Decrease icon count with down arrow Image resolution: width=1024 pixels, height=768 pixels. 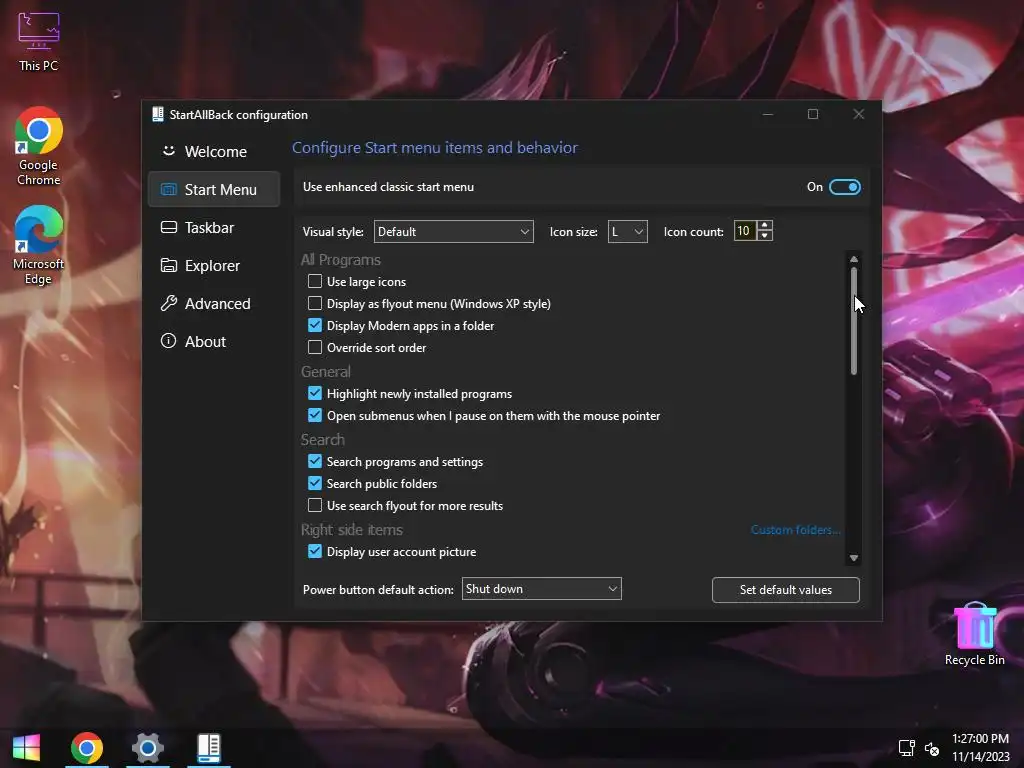click(x=765, y=236)
